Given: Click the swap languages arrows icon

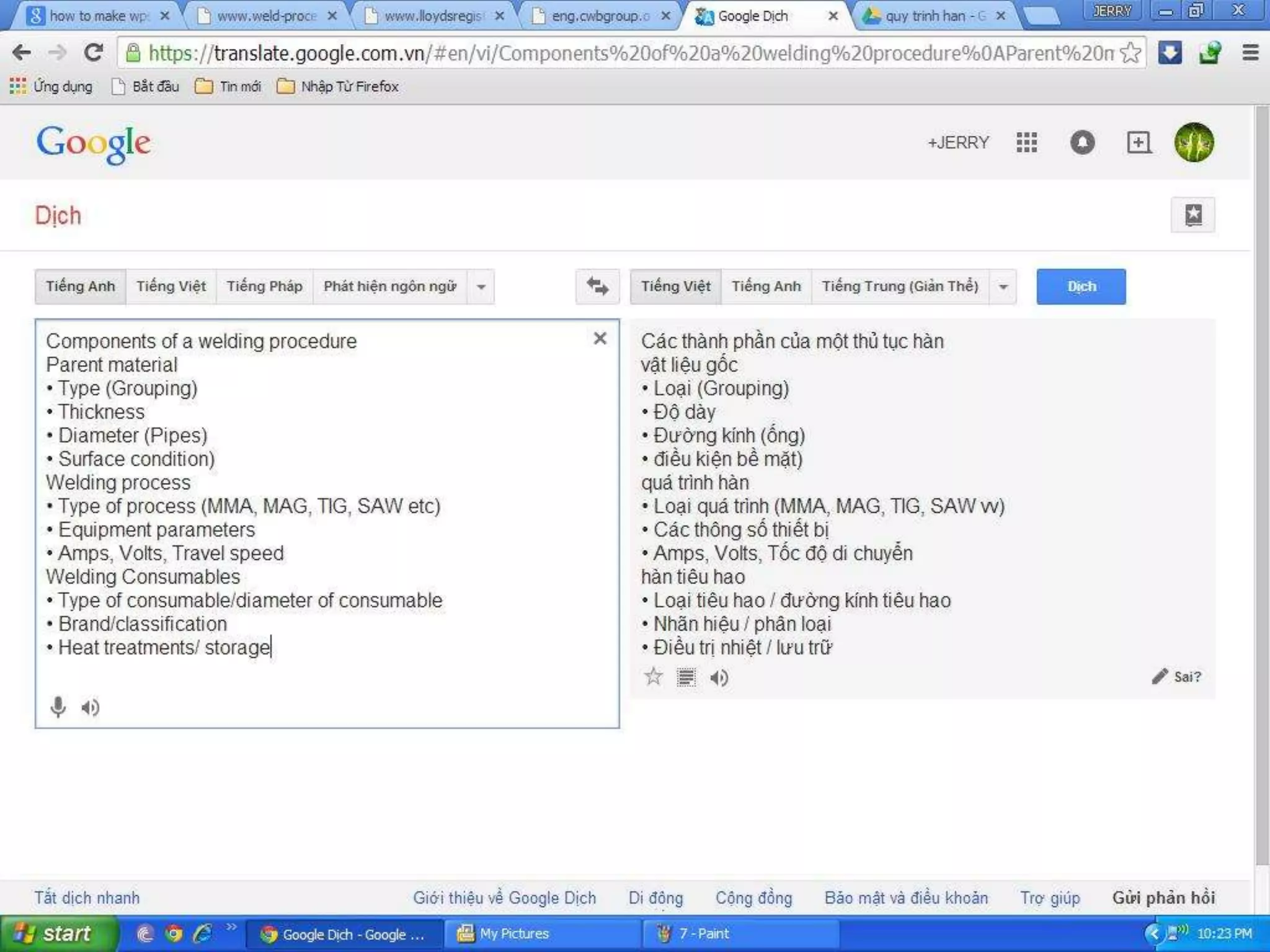Looking at the screenshot, I should click(597, 286).
